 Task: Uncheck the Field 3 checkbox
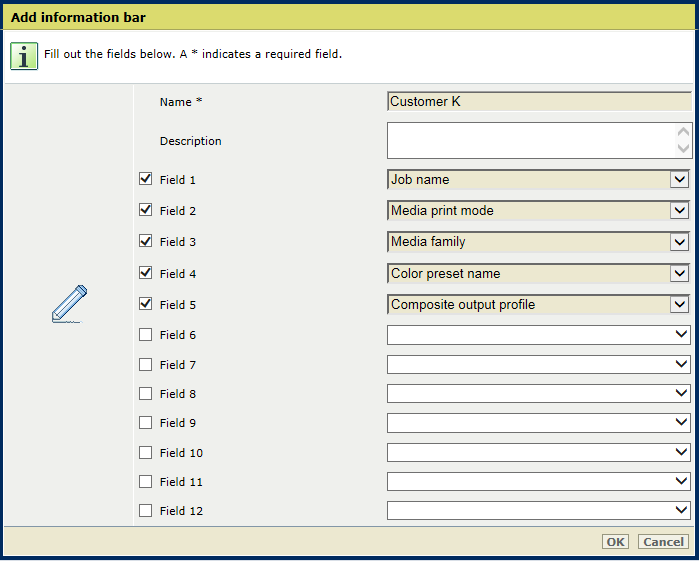tap(145, 241)
